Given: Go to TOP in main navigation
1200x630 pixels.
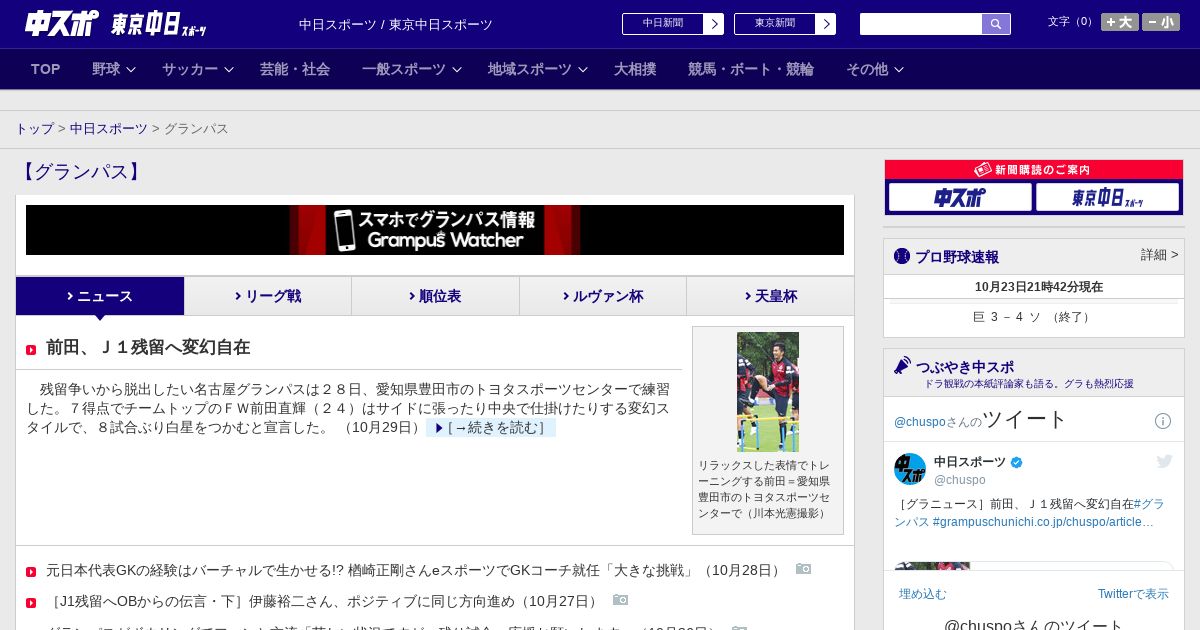Looking at the screenshot, I should click(x=46, y=69).
